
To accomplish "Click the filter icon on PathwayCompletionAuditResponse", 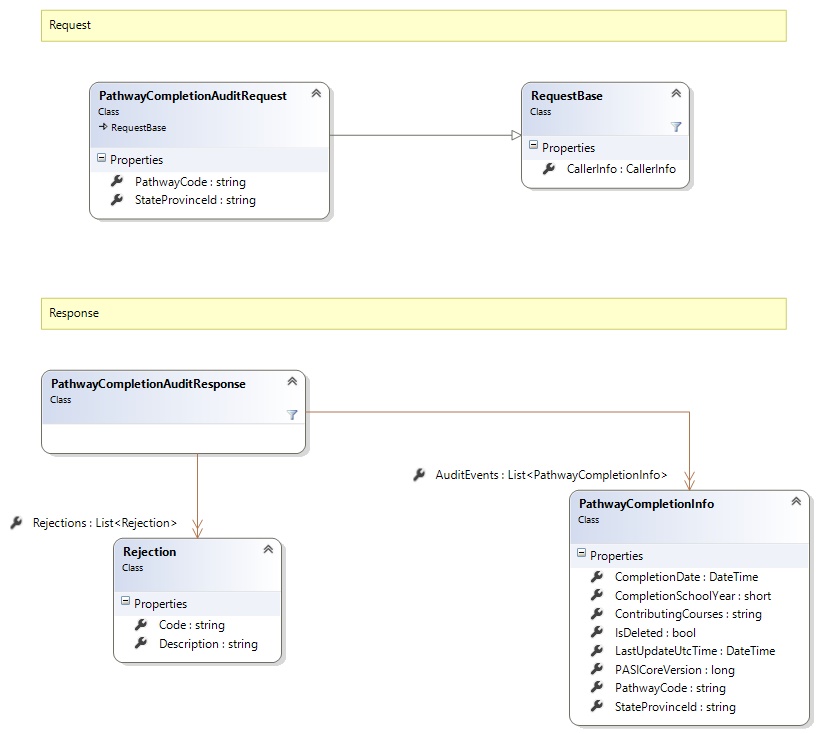I will (292, 414).
